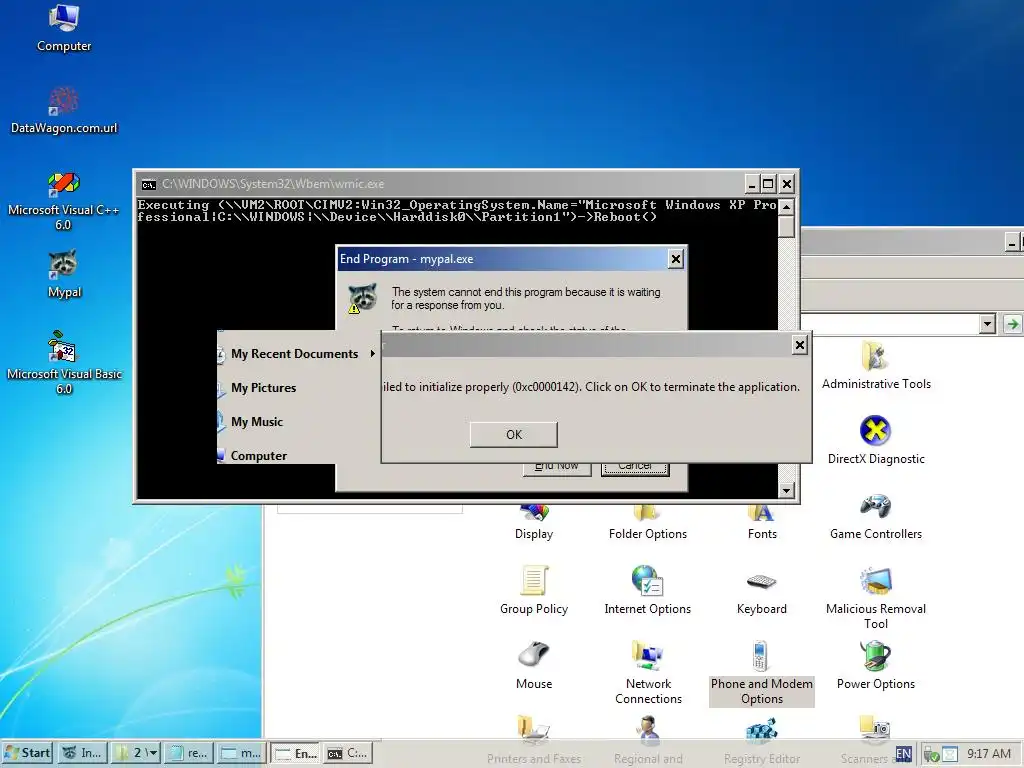Click the 9:17 AM clock
The height and width of the screenshot is (768, 1024).
click(989, 754)
